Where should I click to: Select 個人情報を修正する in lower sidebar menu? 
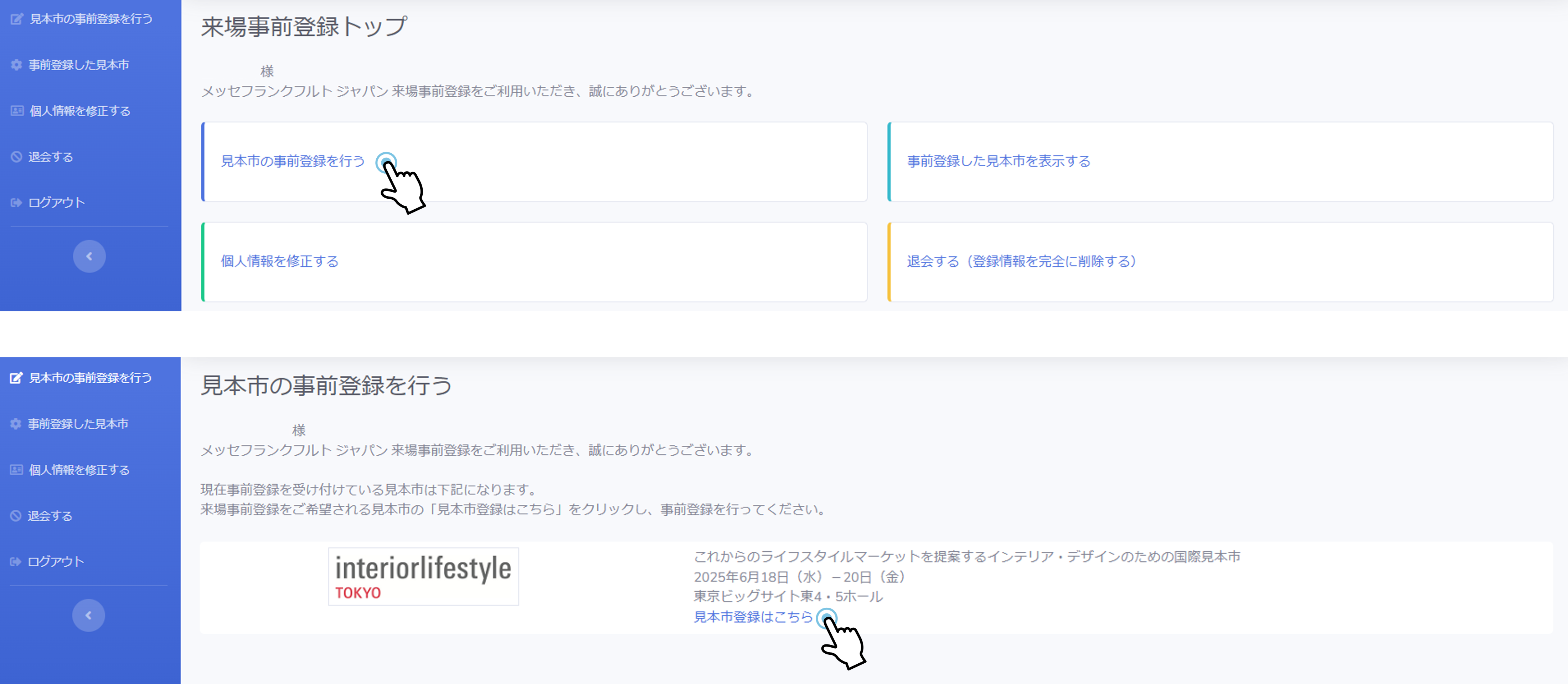[x=79, y=470]
